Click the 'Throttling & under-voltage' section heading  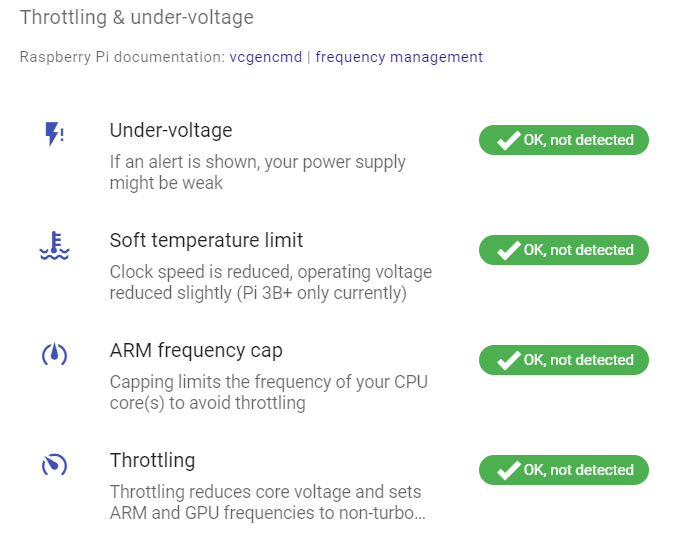(x=137, y=18)
